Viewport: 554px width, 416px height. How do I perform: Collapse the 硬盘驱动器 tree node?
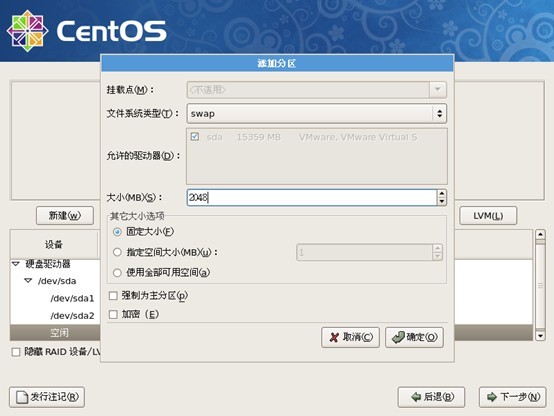(x=16, y=264)
